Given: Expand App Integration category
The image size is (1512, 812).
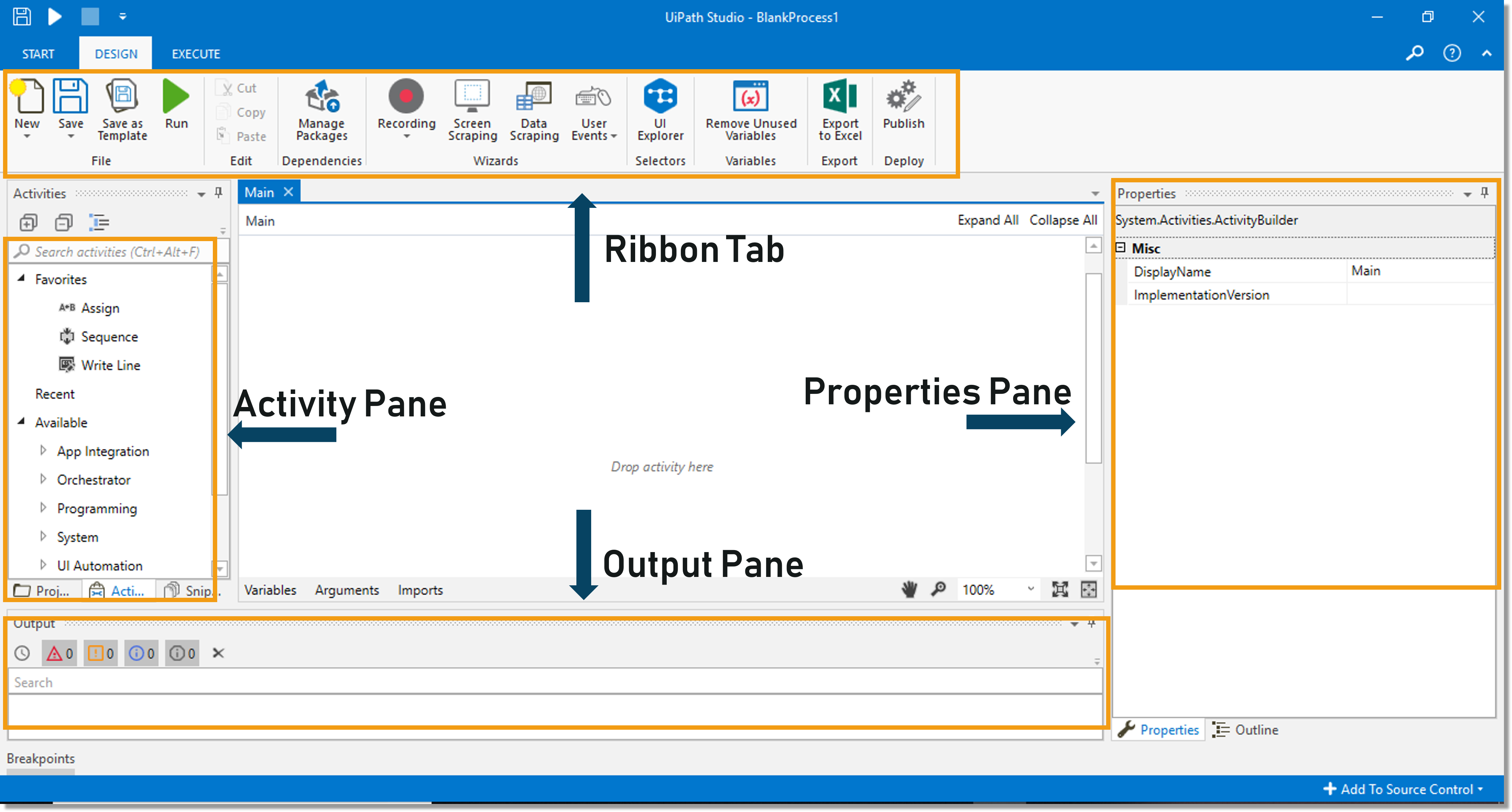Looking at the screenshot, I should (x=43, y=450).
